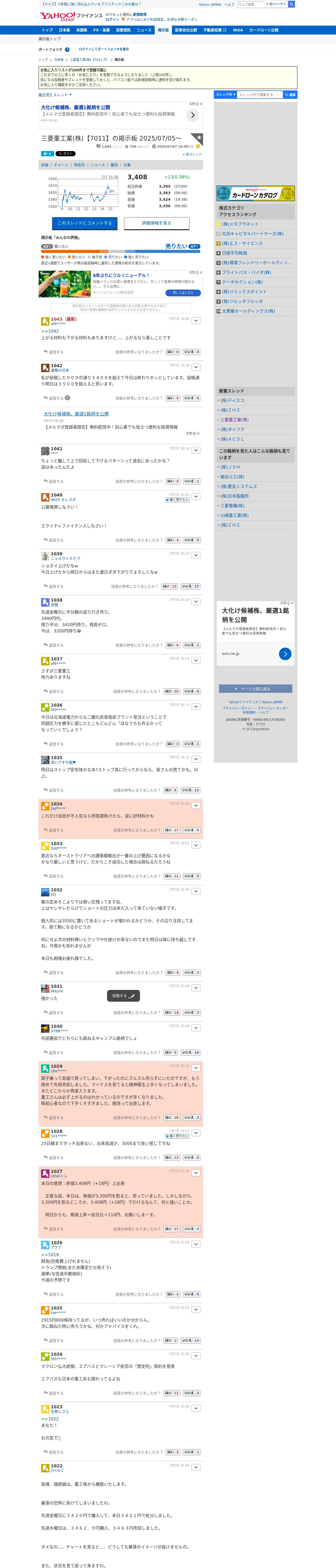Screen dimensions: 336x1568
Task: Click Tropicana ad image
Action: pyautogui.click(x=64, y=284)
